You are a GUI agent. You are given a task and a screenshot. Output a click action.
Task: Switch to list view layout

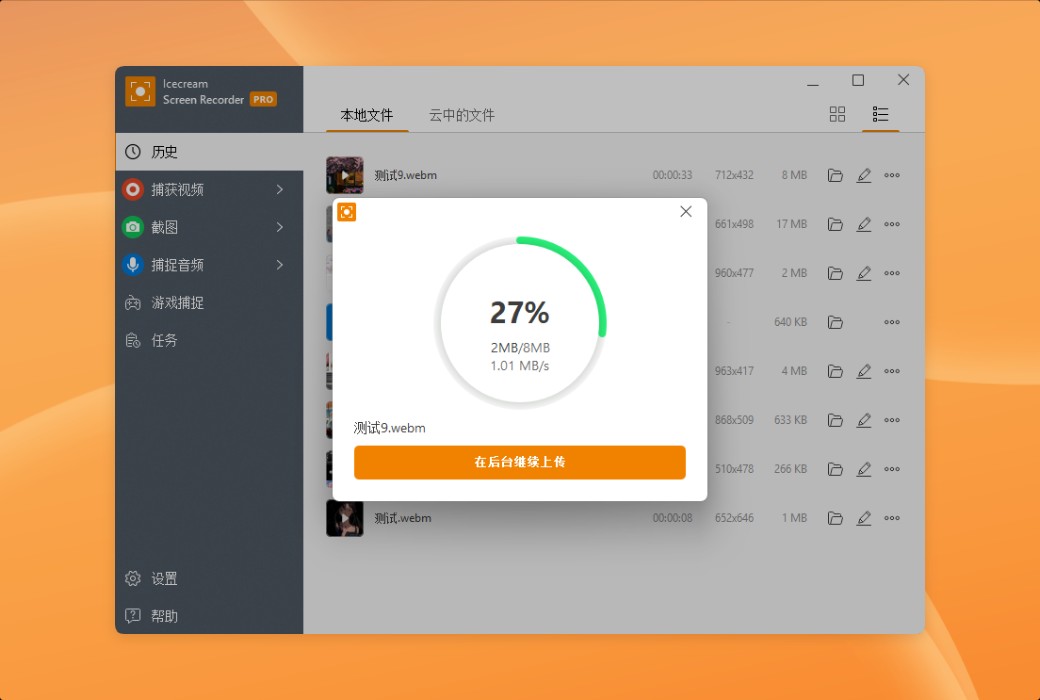[880, 114]
